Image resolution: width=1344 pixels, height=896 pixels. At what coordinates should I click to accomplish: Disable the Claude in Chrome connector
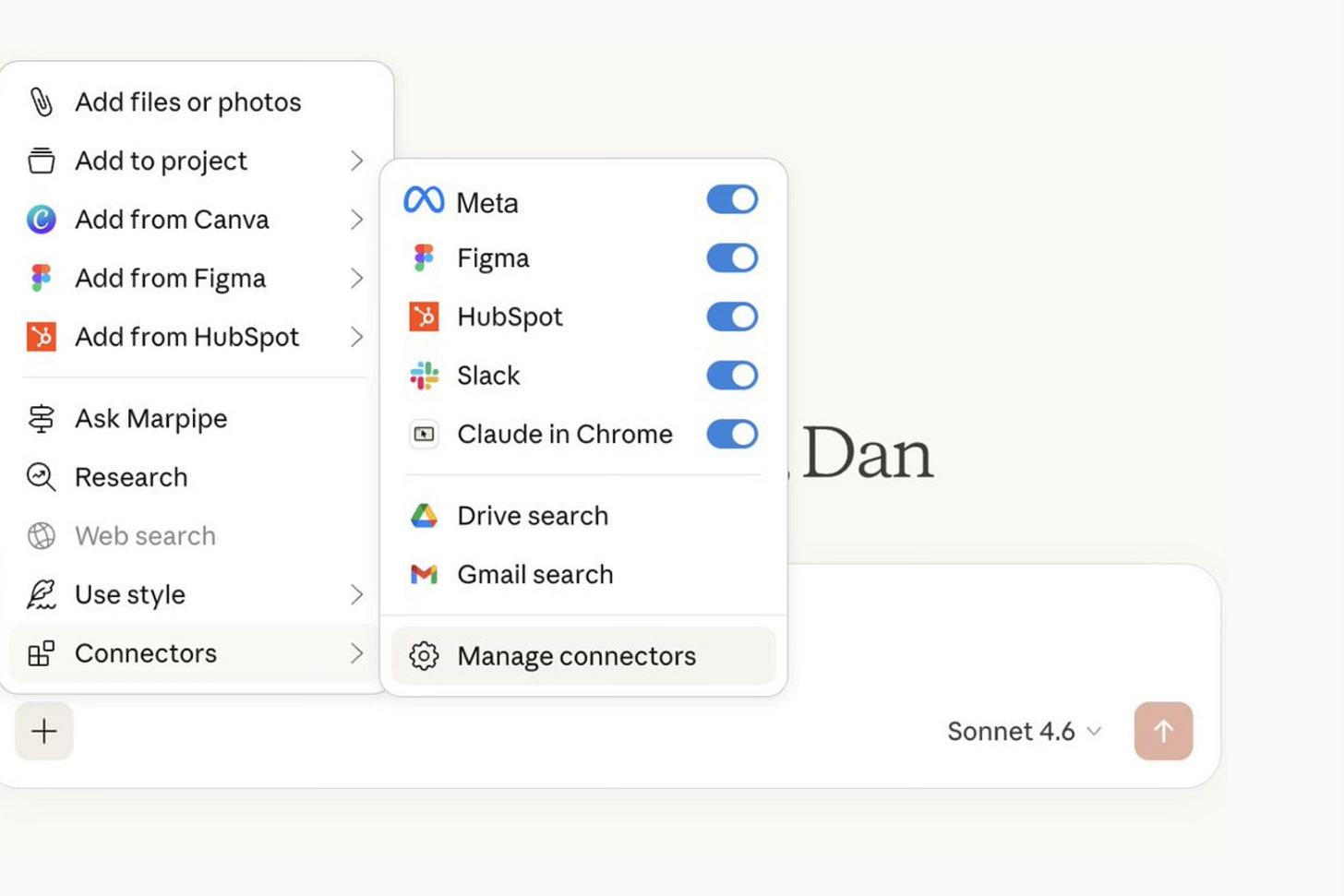click(x=732, y=435)
